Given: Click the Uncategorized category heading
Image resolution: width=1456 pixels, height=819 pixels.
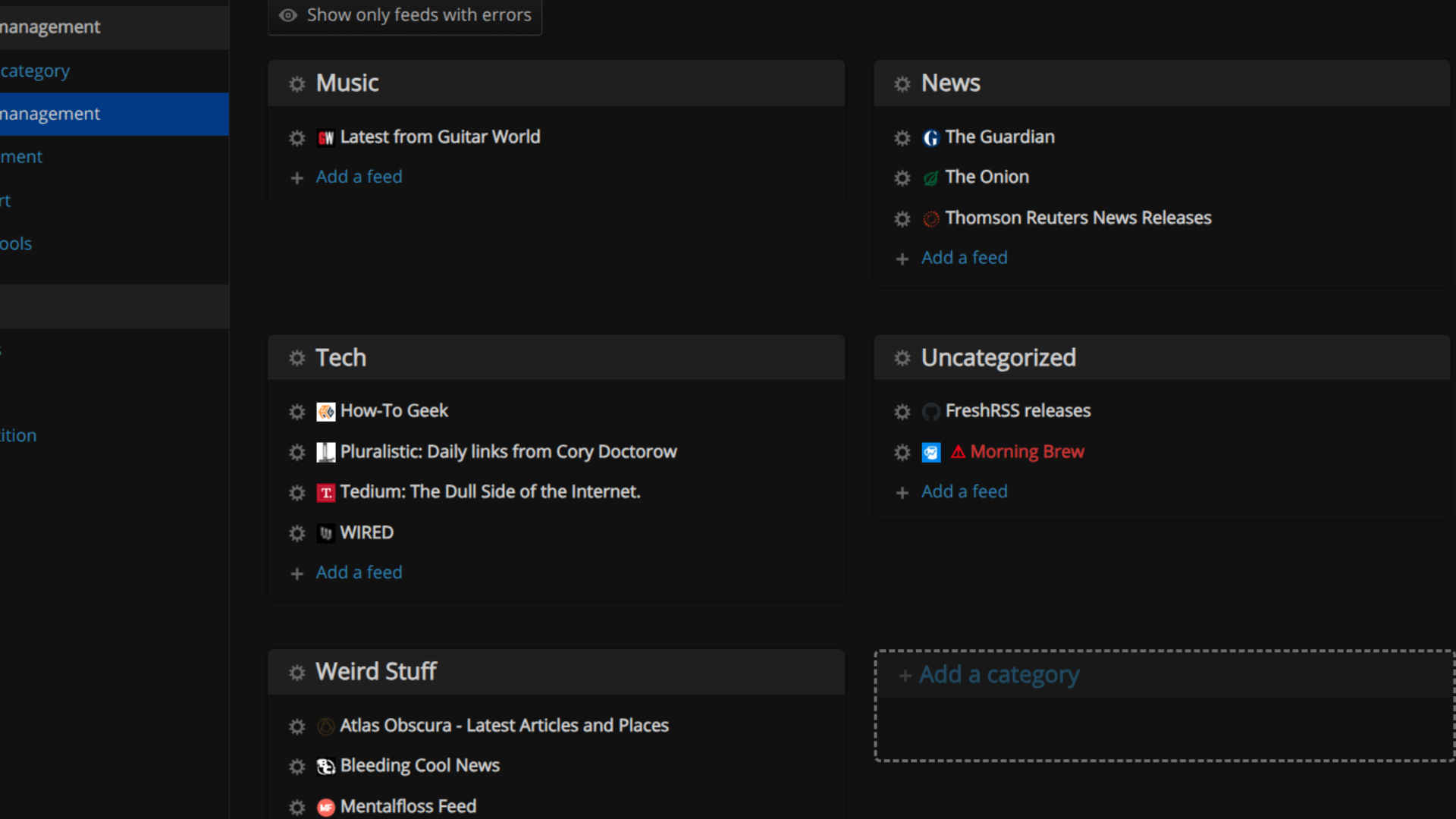Looking at the screenshot, I should tap(998, 358).
